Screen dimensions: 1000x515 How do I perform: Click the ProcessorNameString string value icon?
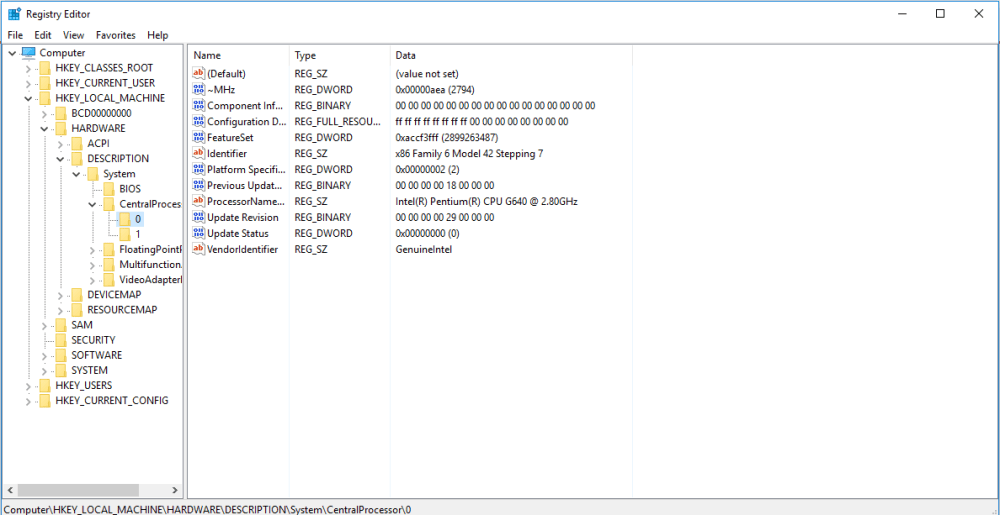tap(198, 201)
